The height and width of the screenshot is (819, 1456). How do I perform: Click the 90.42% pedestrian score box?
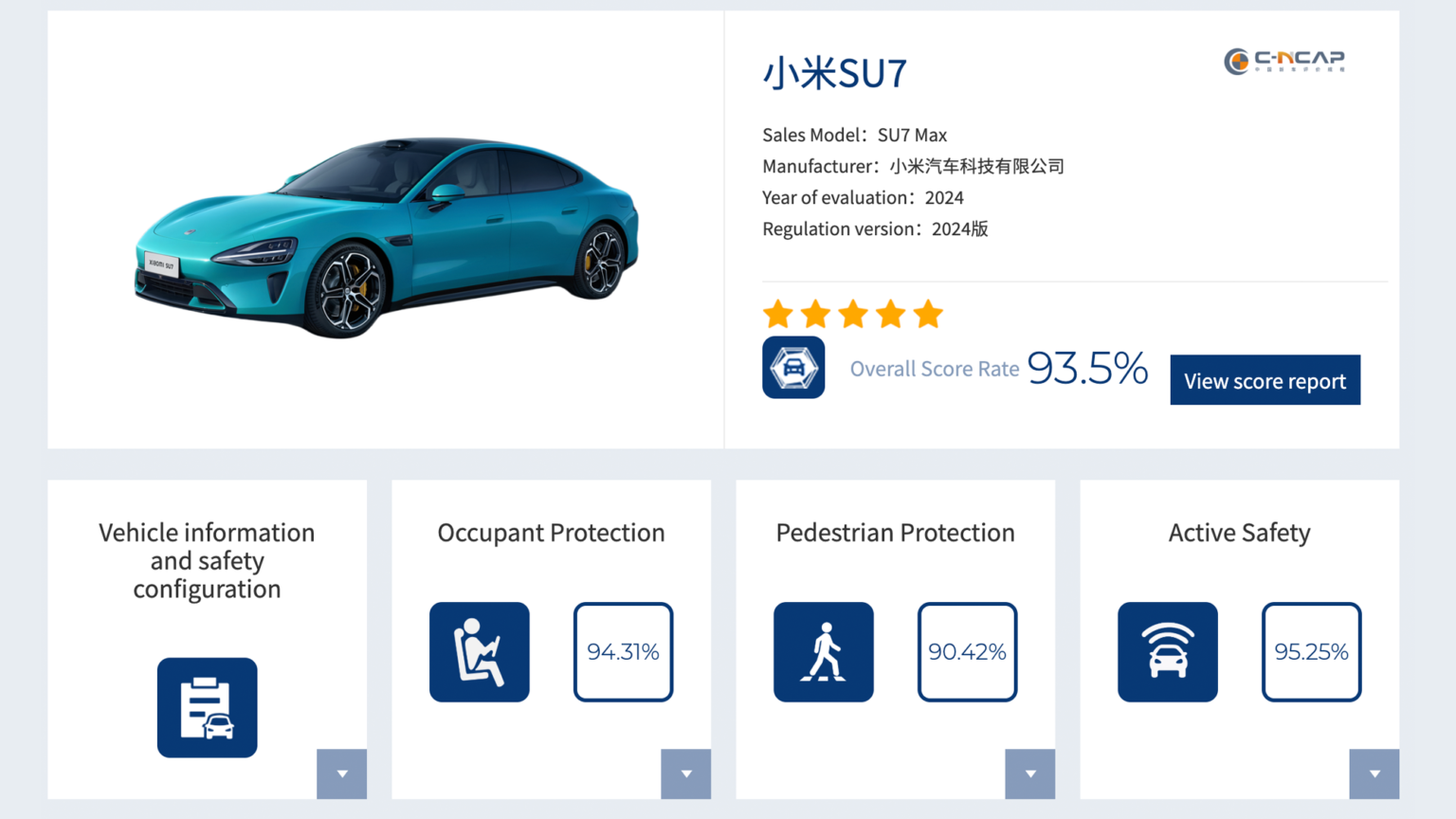[967, 652]
